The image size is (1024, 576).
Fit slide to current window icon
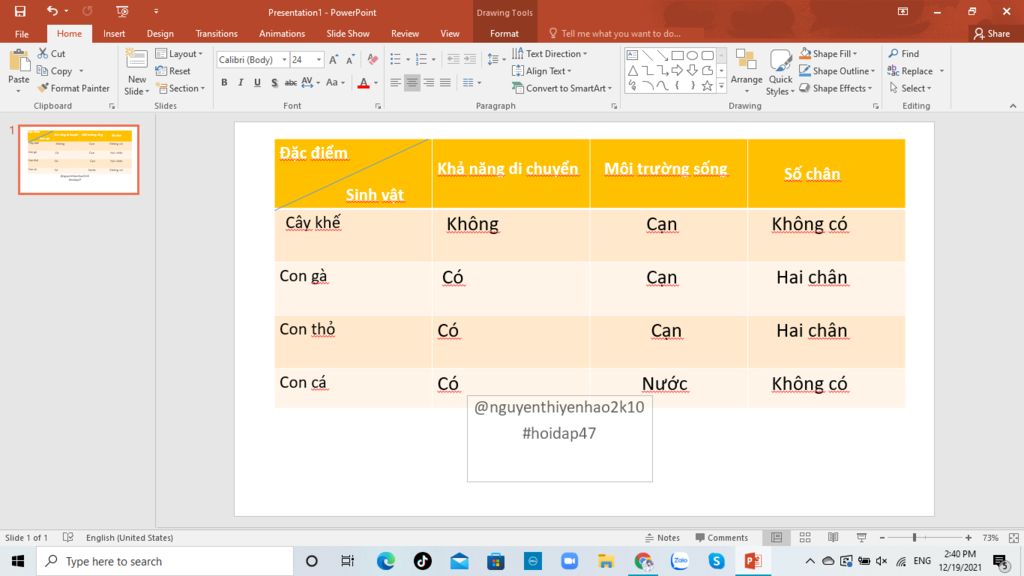(x=1014, y=537)
